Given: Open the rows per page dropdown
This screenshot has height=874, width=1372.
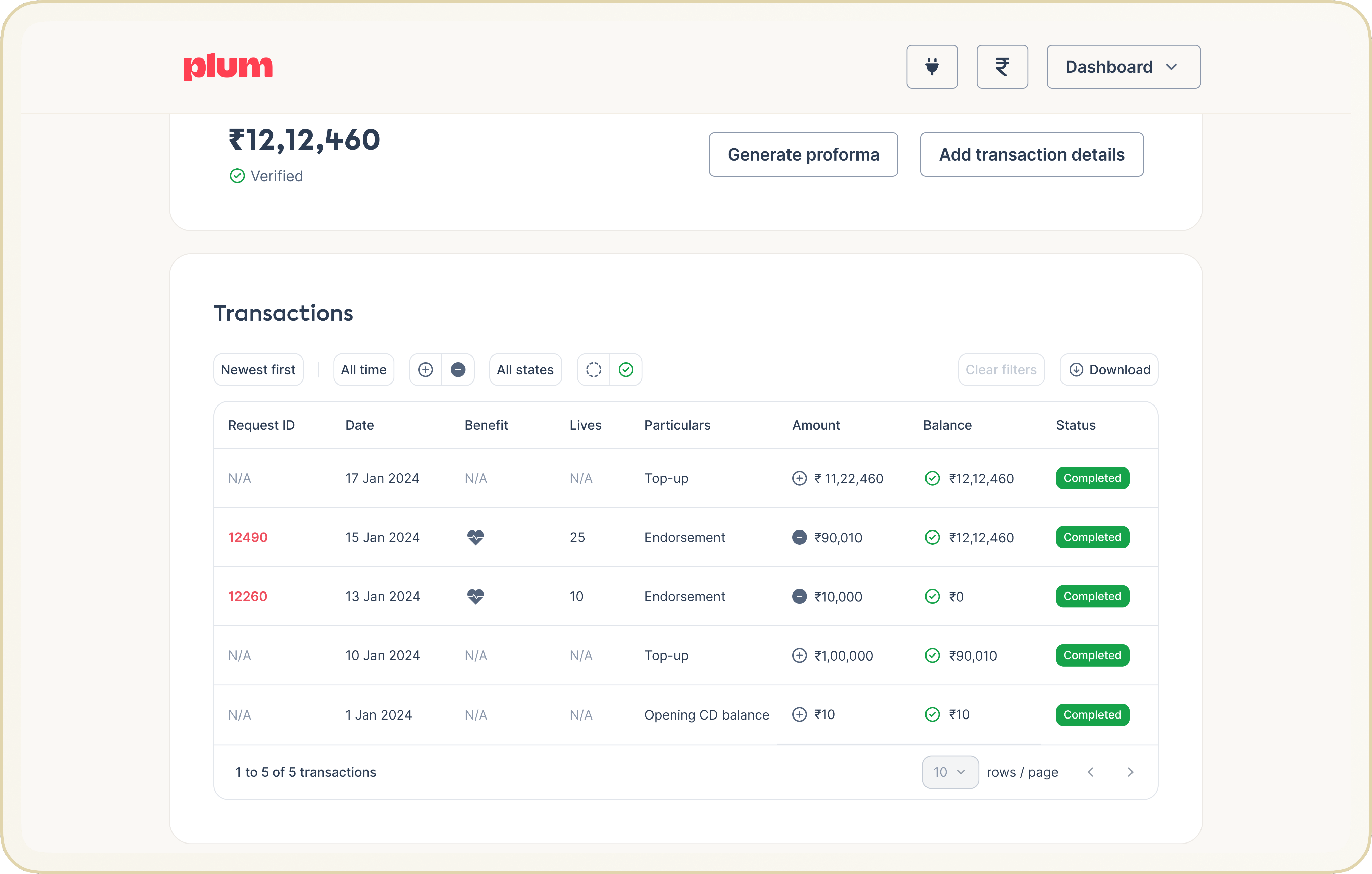Looking at the screenshot, I should tap(950, 772).
